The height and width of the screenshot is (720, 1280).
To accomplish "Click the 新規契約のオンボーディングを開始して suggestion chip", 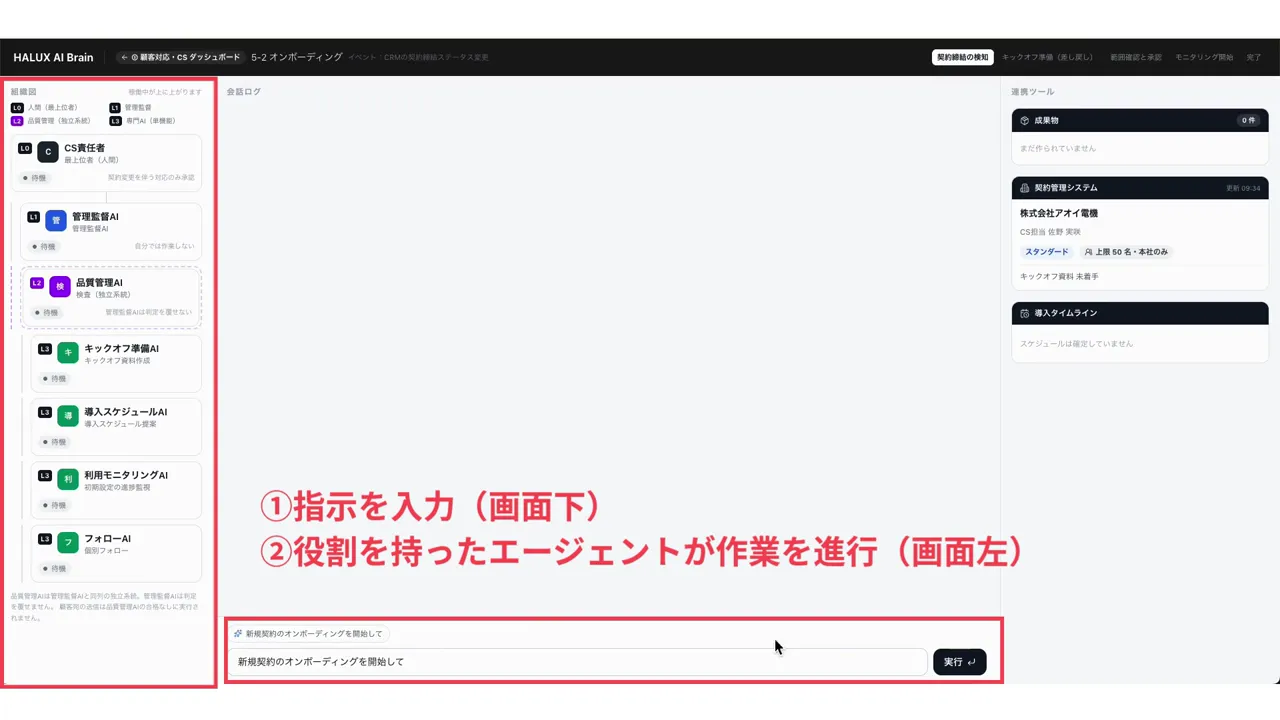I will click(308, 634).
